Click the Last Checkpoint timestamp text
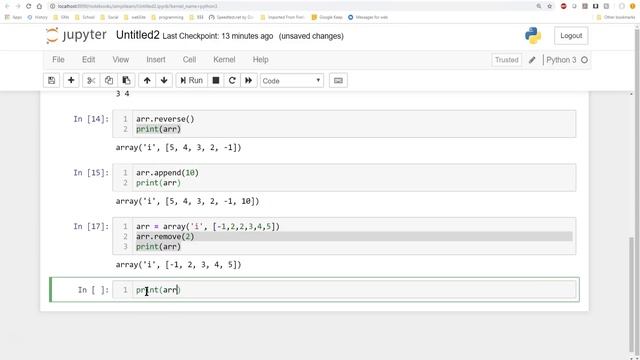Viewport: 640px width, 360px height. coord(218,36)
